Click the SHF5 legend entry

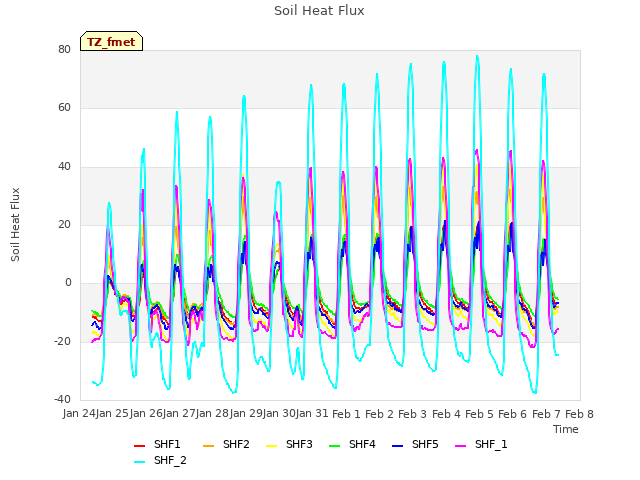pyautogui.click(x=415, y=444)
